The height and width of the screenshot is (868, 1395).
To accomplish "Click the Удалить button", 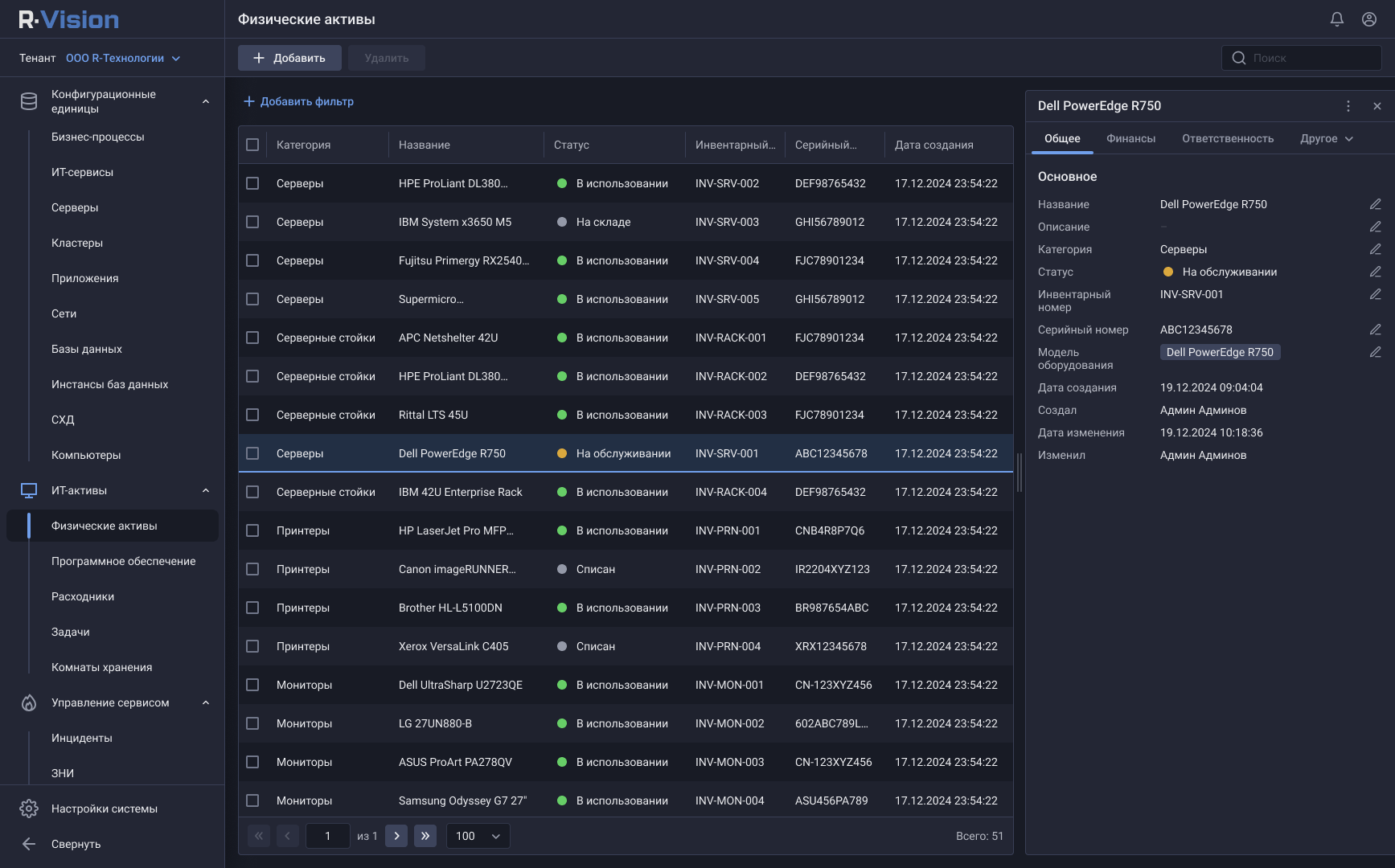I will pyautogui.click(x=387, y=58).
